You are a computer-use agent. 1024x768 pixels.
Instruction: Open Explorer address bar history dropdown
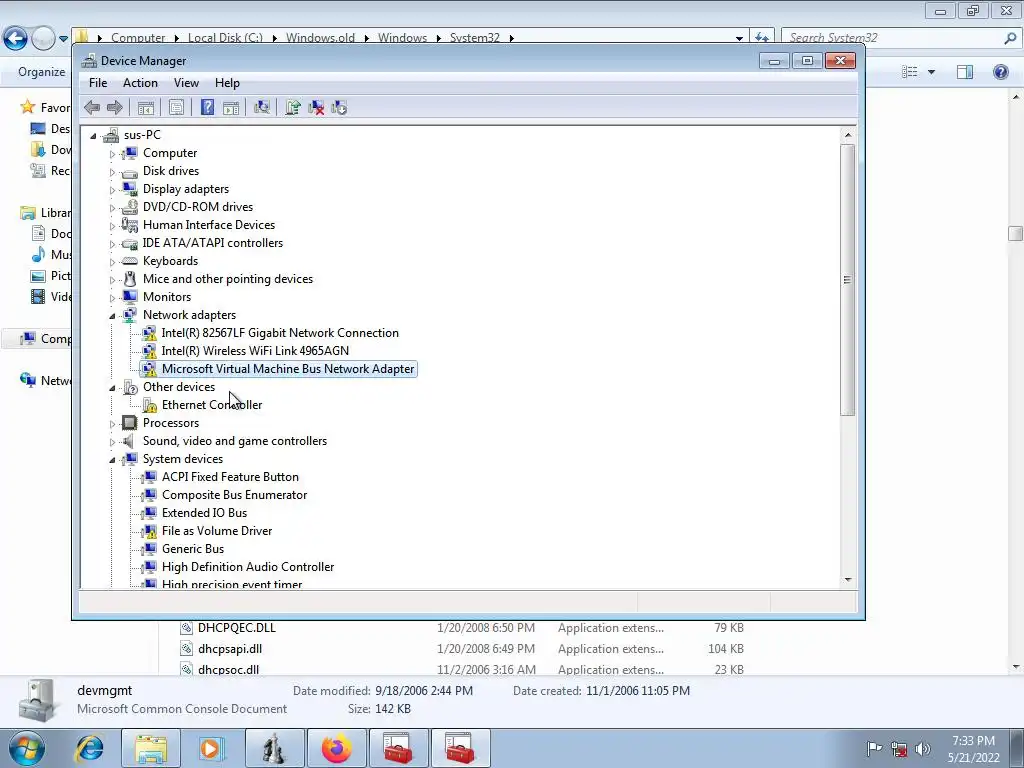coord(739,39)
